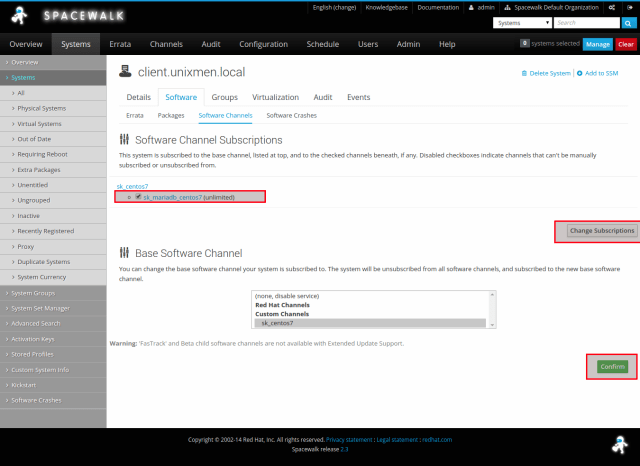Open the sk_centos7 base channel link
This screenshot has height=466, width=640.
[x=132, y=186]
